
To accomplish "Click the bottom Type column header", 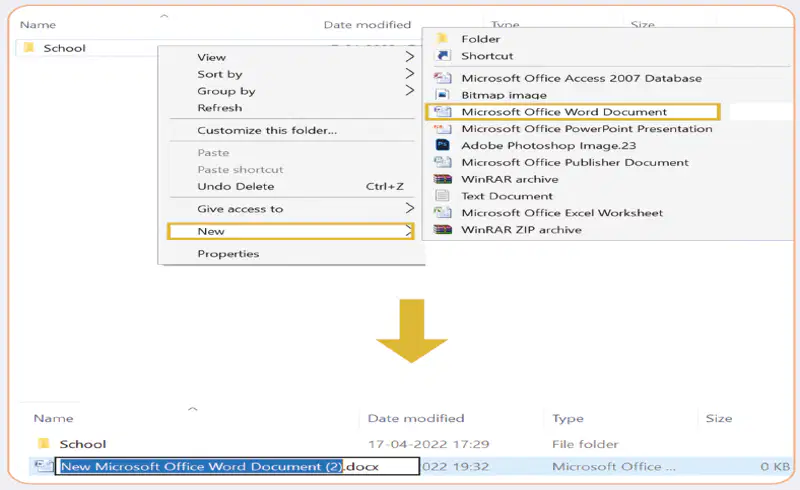I will (568, 419).
